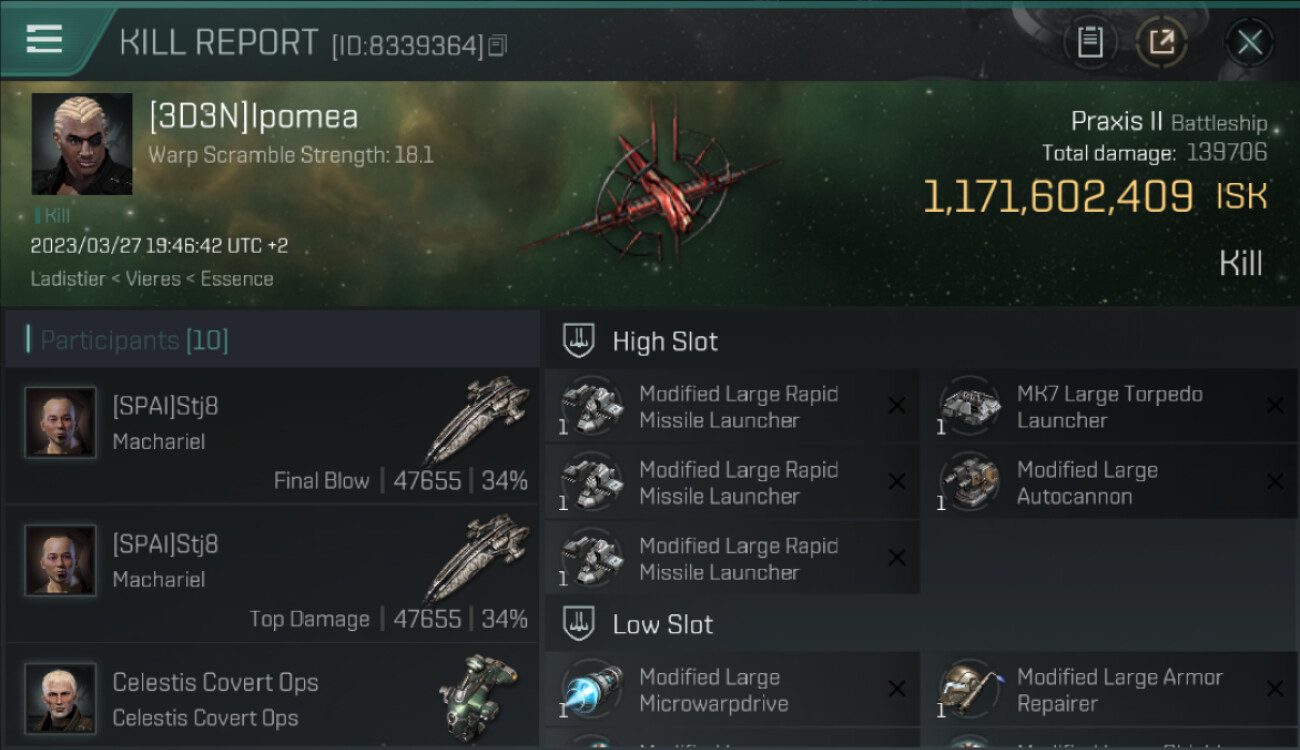Copy the kill report ID
The height and width of the screenshot is (750, 1300).
(497, 45)
